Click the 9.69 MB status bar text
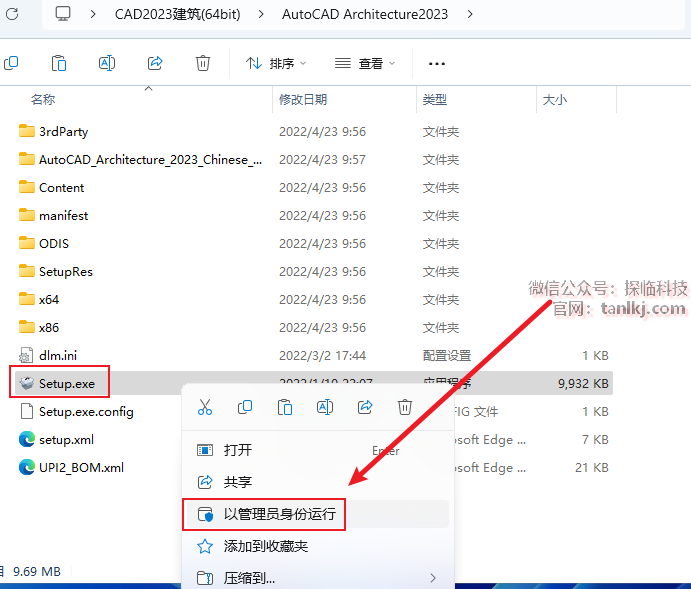Screen dimensions: 691x589 click(37, 571)
